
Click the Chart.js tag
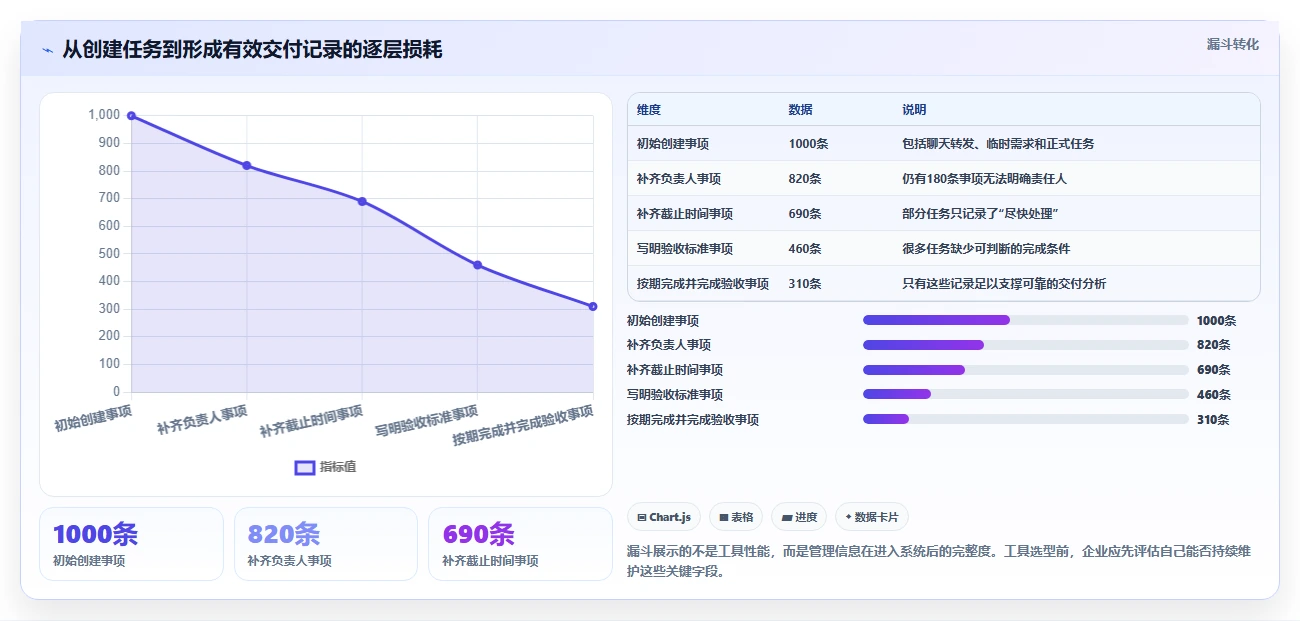coord(665,517)
